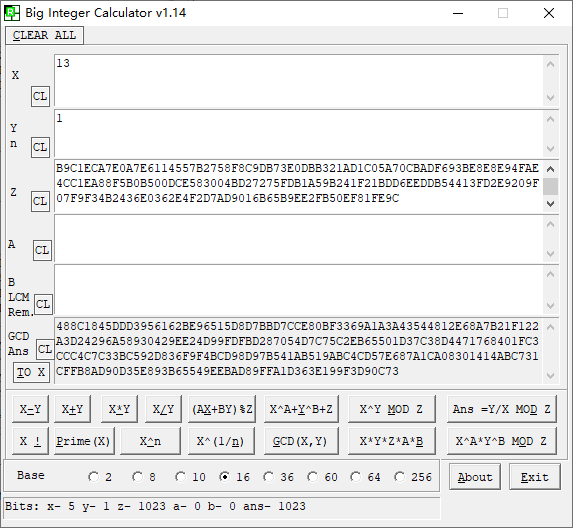Image resolution: width=573 pixels, height=528 pixels.
Task: Test primality with Prime(X)
Action: (x=84, y=441)
